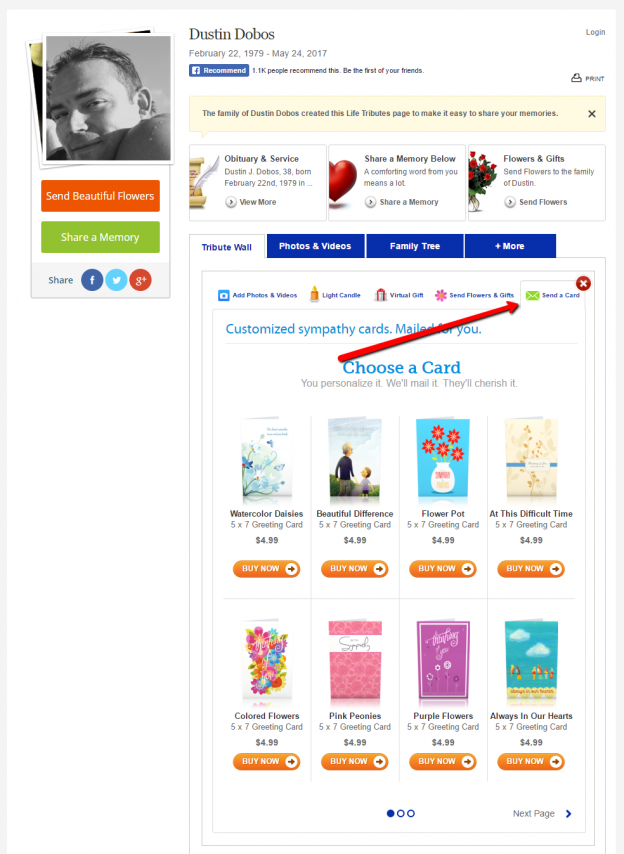
Task: Share via Google Plus red icon
Action: click(x=140, y=280)
